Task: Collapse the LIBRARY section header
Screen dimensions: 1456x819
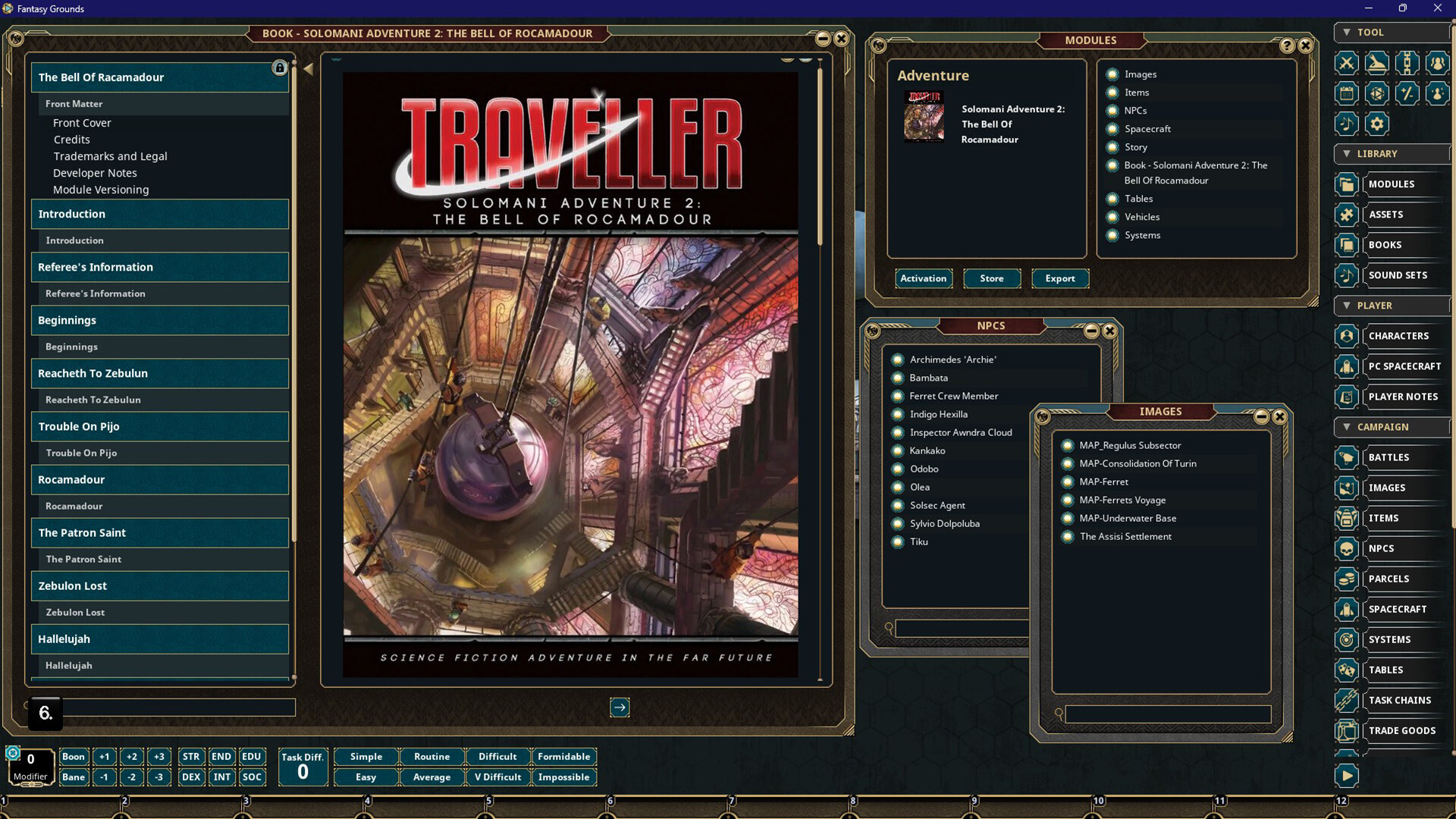Action: click(x=1348, y=154)
